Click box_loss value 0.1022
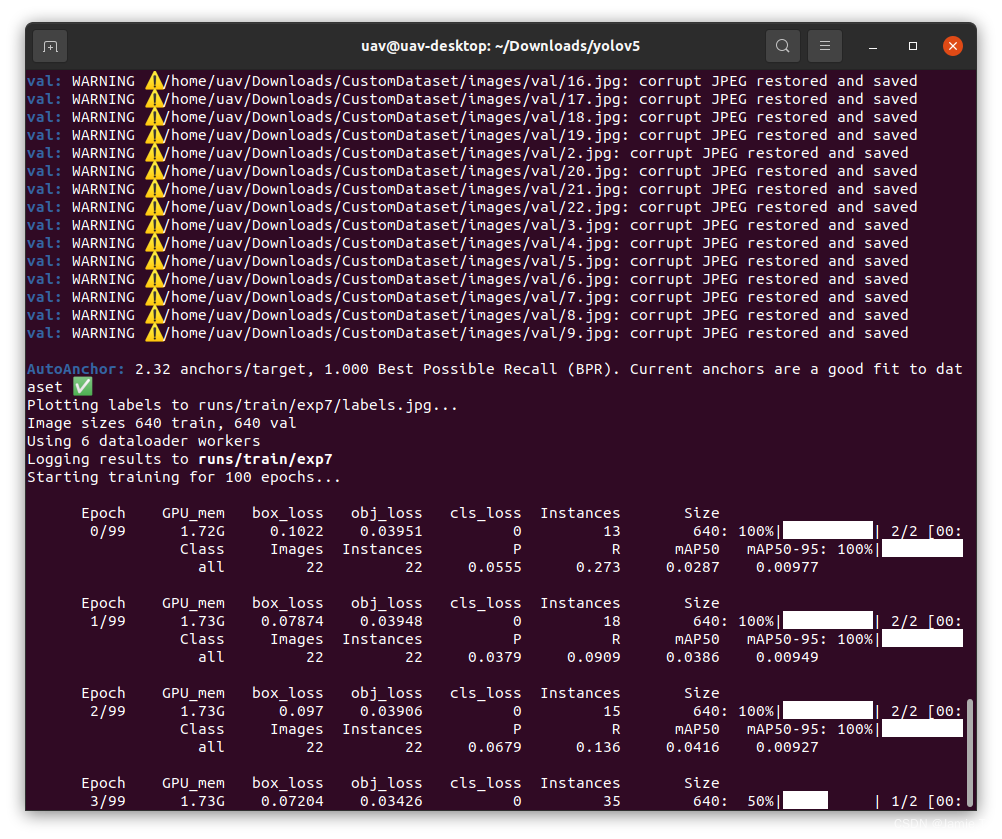Viewport: 1002px width, 839px height. click(x=297, y=532)
